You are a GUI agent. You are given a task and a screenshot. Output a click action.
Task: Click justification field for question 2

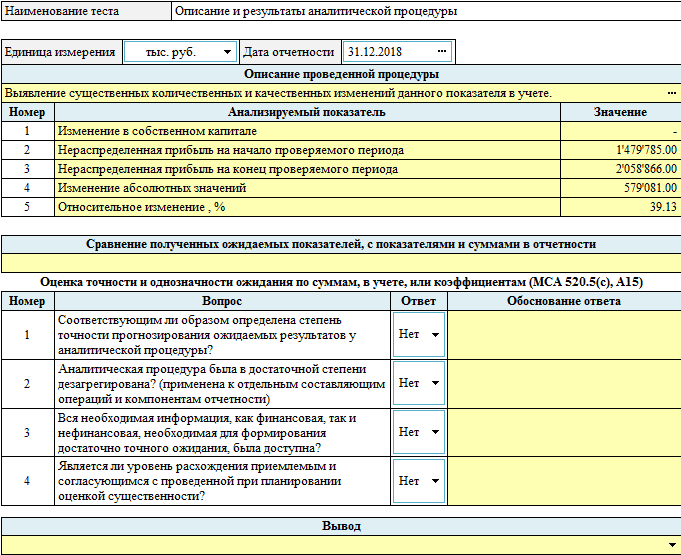[x=564, y=383]
